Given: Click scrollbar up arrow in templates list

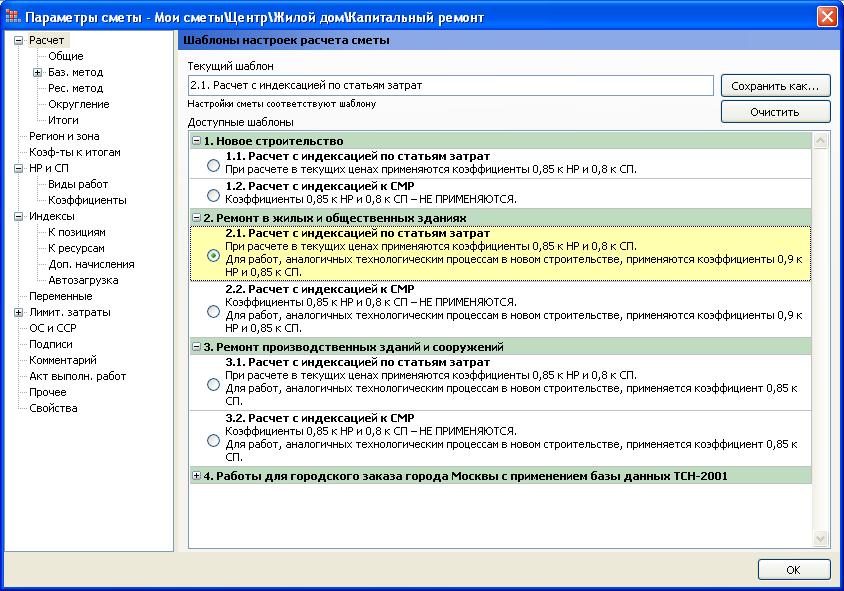Looking at the screenshot, I should [x=820, y=141].
